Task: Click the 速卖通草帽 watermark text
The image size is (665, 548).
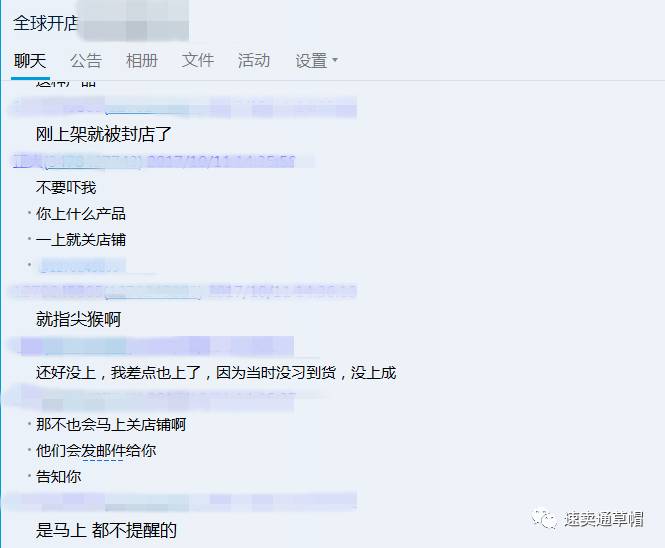Action: coord(603,519)
